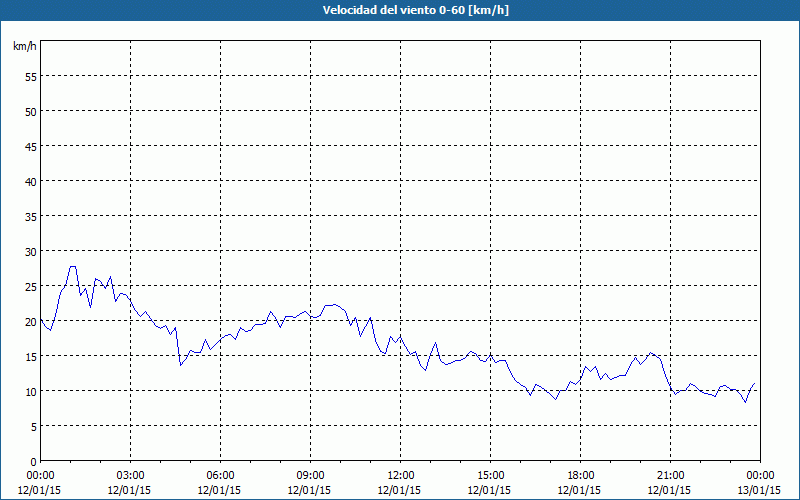Viewport: 800px width, 500px height.
Task: Click the y-axis label '0'
Action: (x=34, y=462)
